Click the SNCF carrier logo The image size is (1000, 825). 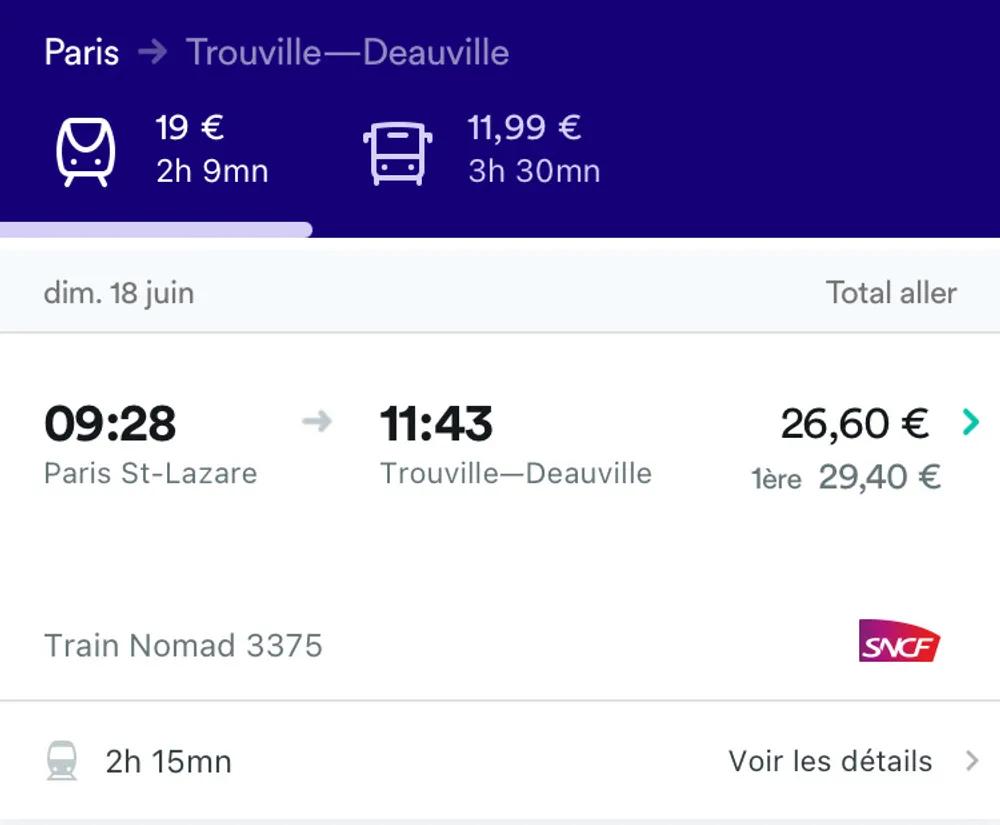pyautogui.click(x=899, y=642)
